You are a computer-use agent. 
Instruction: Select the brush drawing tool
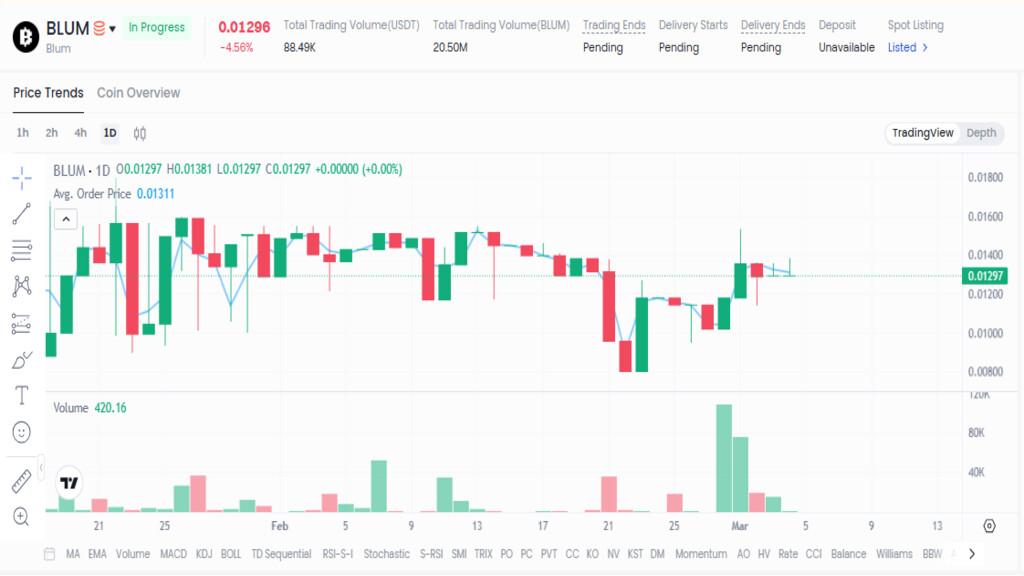coord(22,360)
